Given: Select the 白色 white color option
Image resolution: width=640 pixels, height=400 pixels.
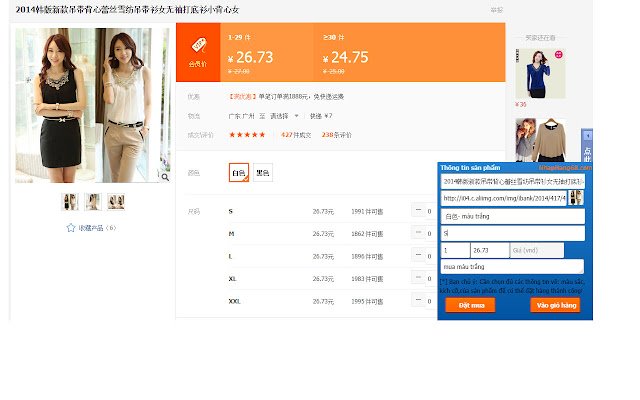Looking at the screenshot, I should [x=239, y=173].
